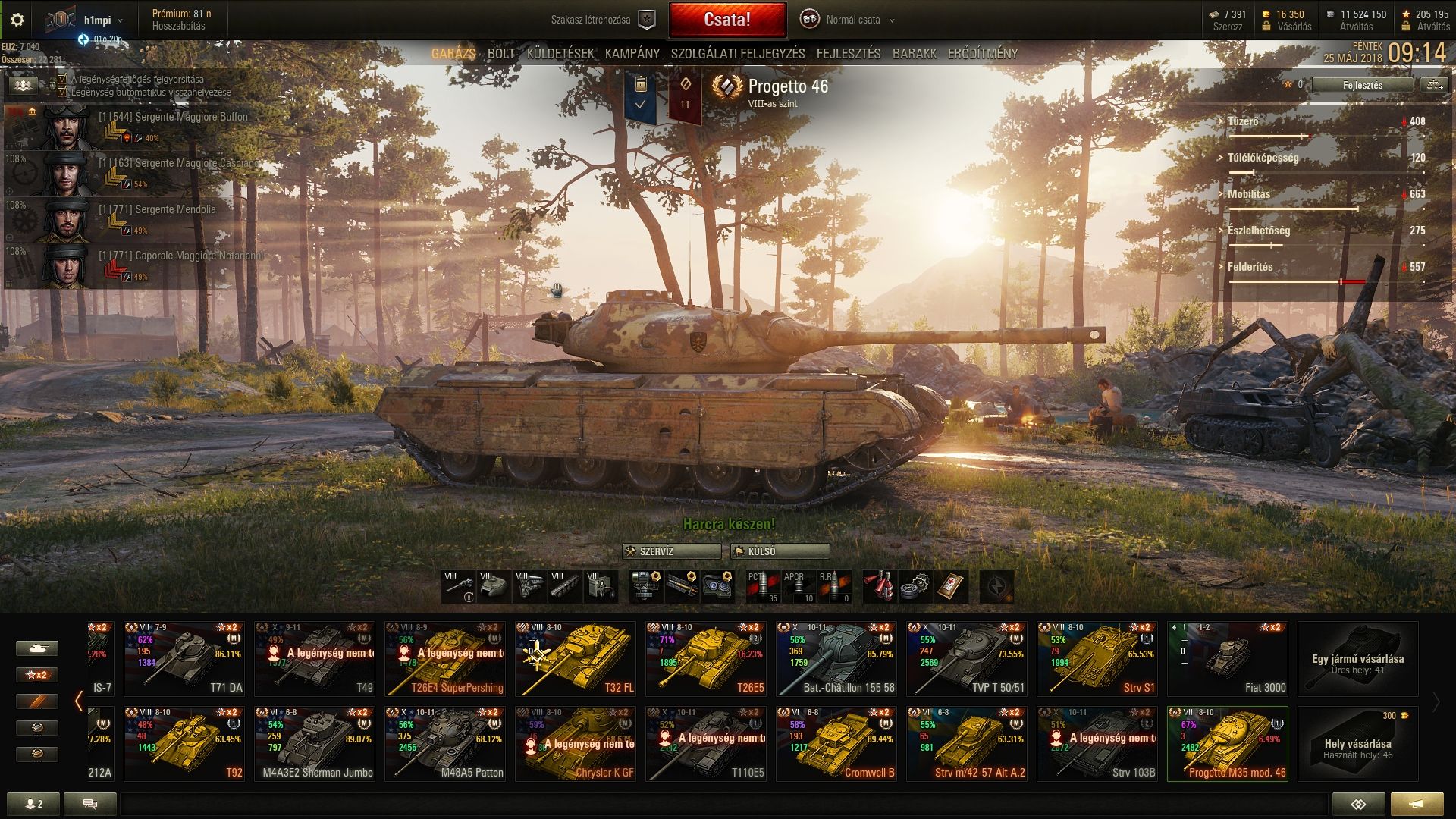1456x819 pixels.
Task: Switch to the BARAKK tab
Action: tap(915, 54)
